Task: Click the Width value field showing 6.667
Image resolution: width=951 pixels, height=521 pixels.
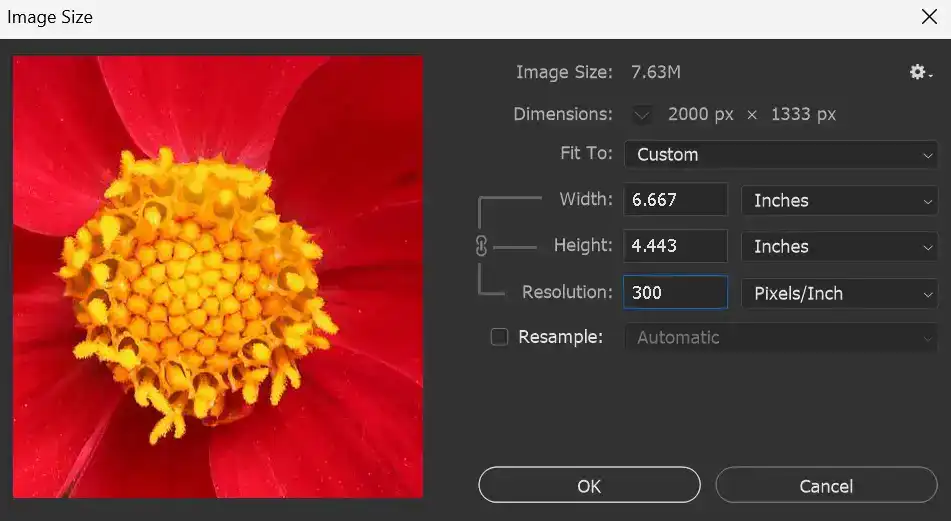Action: tap(675, 200)
